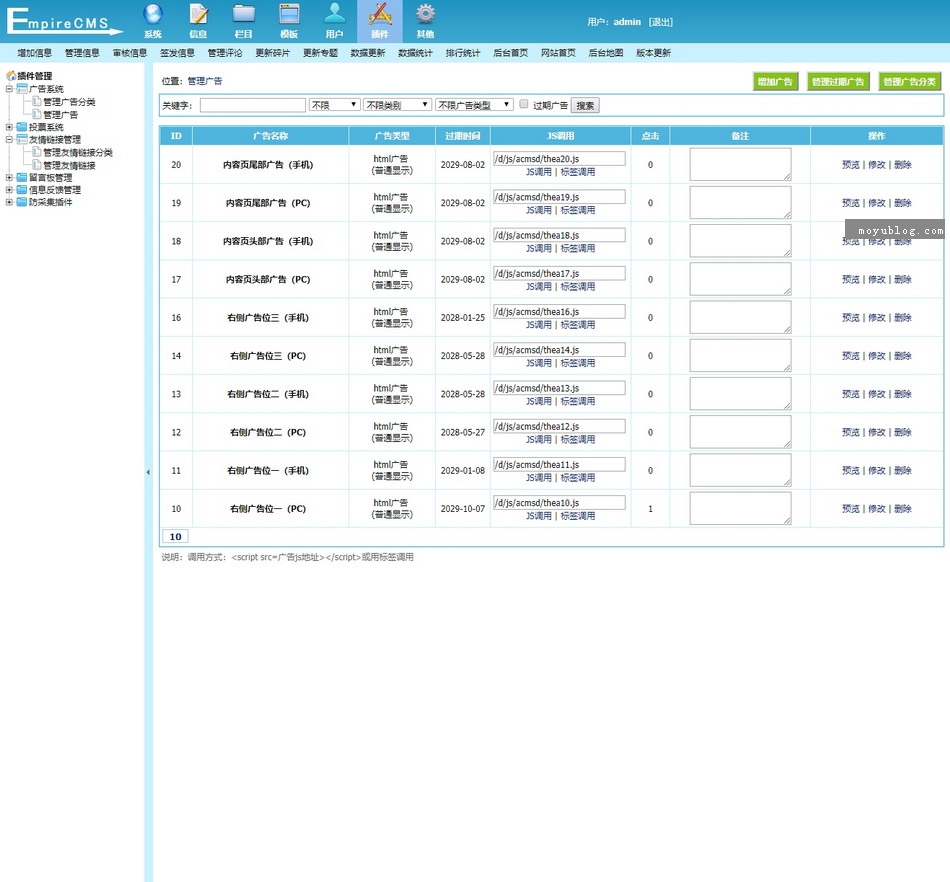Click expiry date 2029-10-07
The height and width of the screenshot is (882, 950).
click(463, 509)
